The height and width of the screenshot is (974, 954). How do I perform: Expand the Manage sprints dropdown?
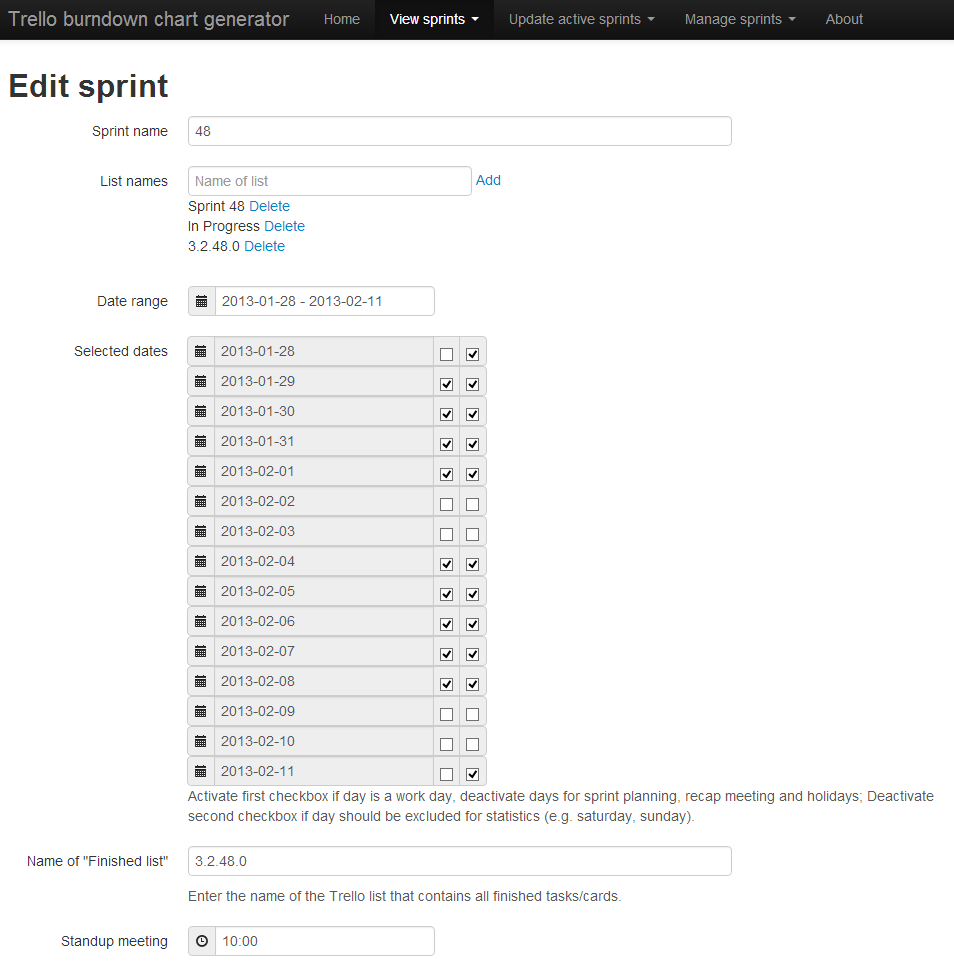point(740,19)
